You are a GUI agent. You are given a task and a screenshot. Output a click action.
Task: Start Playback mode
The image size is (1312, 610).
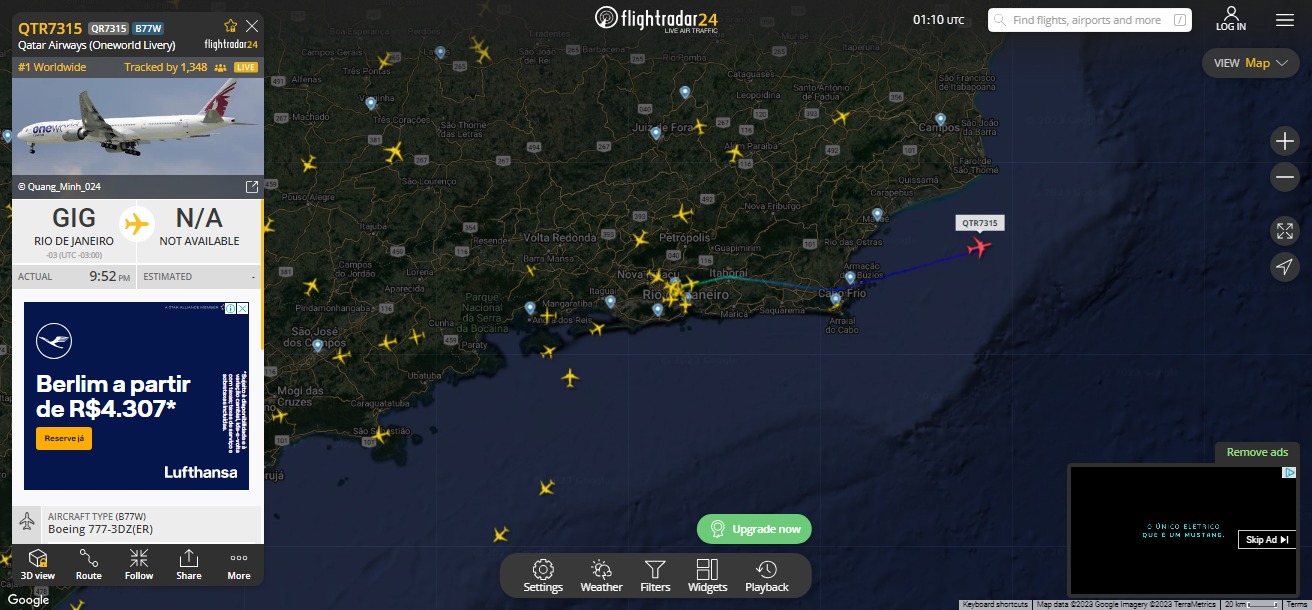click(767, 576)
